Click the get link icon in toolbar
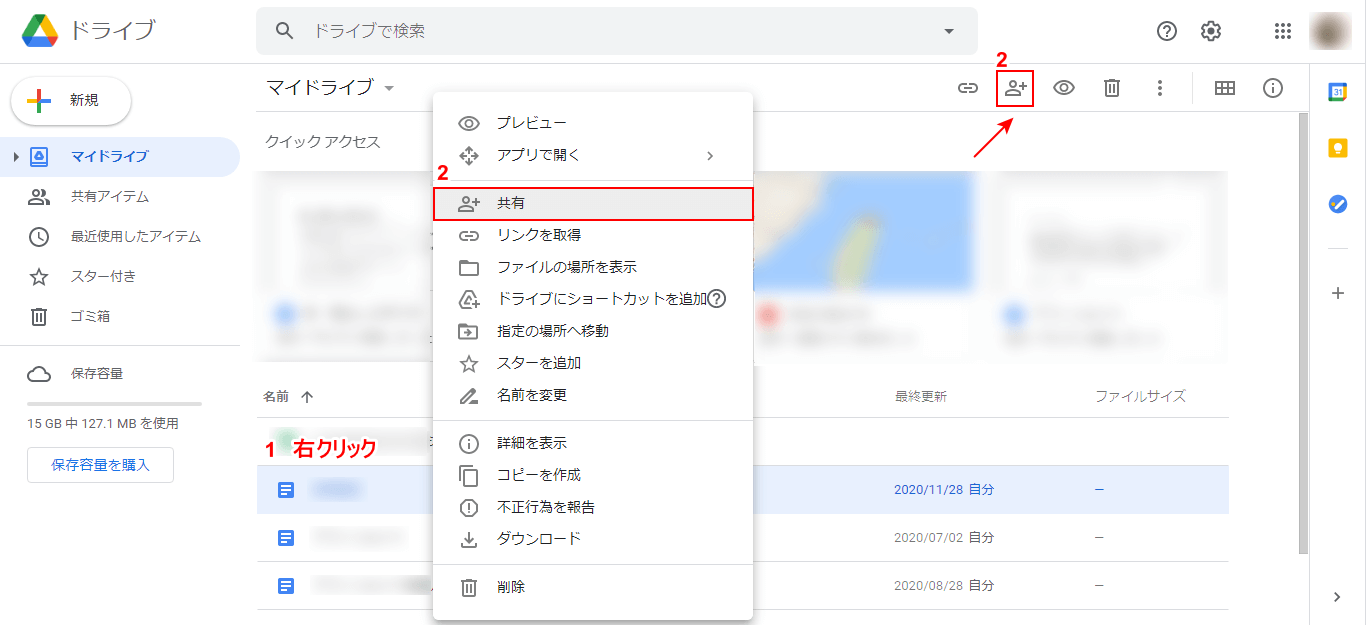The image size is (1366, 625). coord(967,88)
